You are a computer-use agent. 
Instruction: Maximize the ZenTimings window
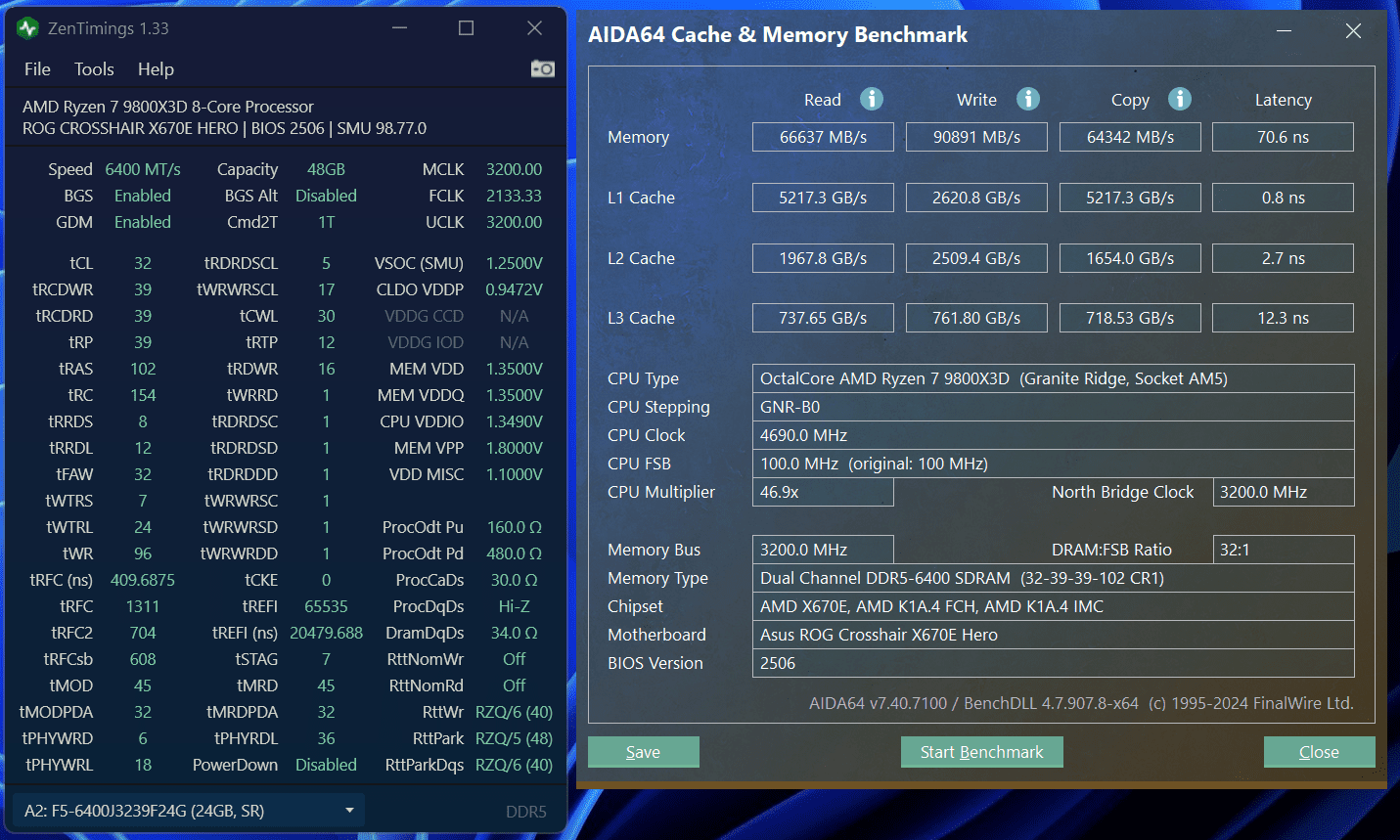[x=467, y=28]
